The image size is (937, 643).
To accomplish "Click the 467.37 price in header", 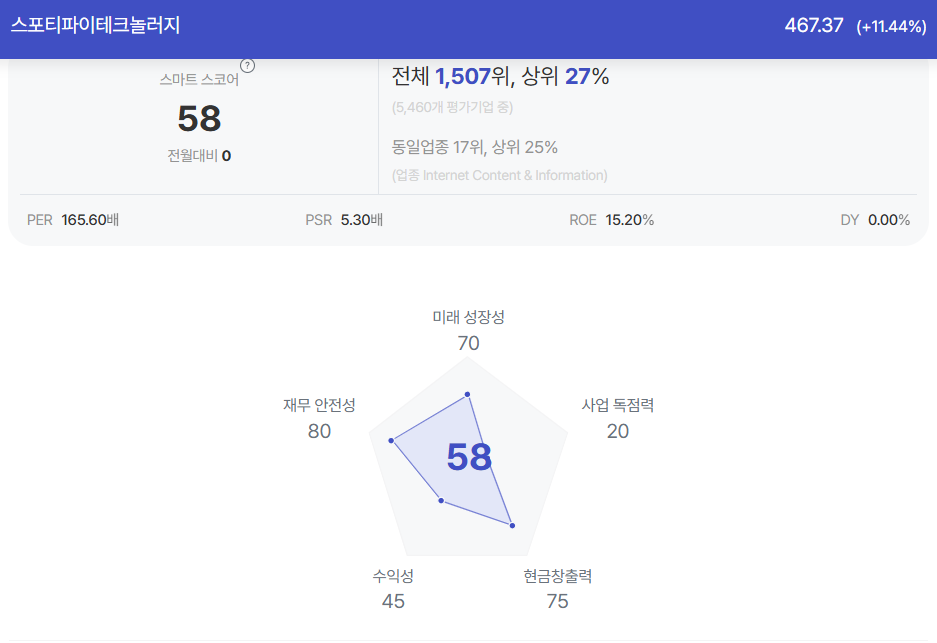I will [813, 26].
